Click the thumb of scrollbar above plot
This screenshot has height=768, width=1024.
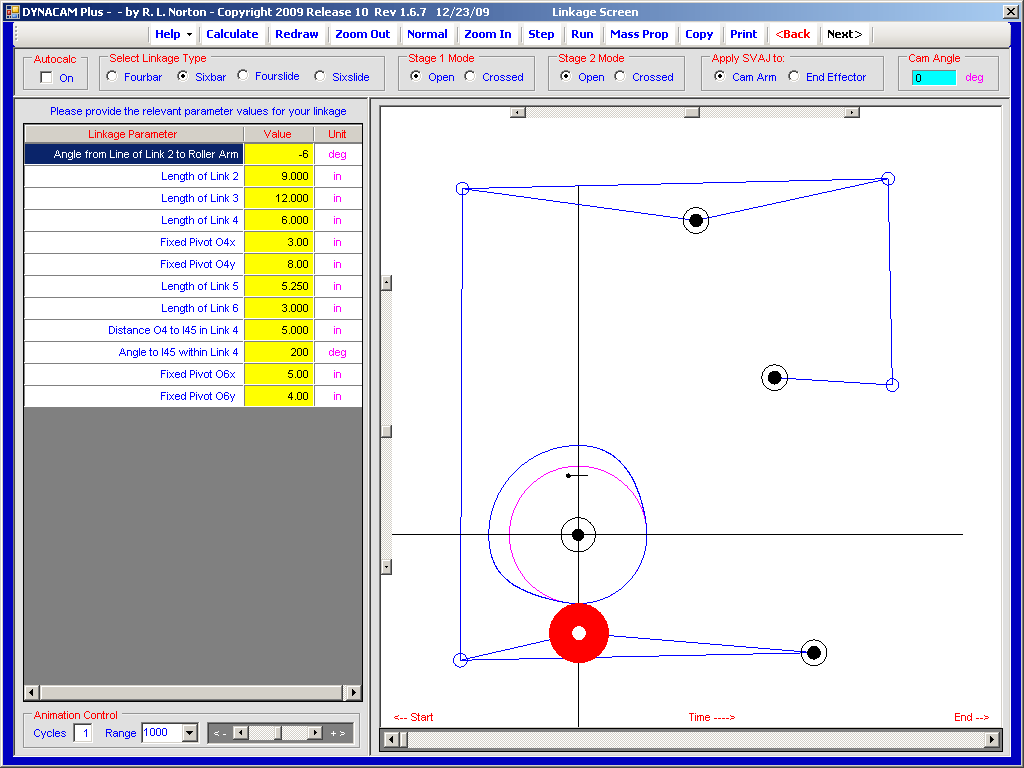[692, 112]
